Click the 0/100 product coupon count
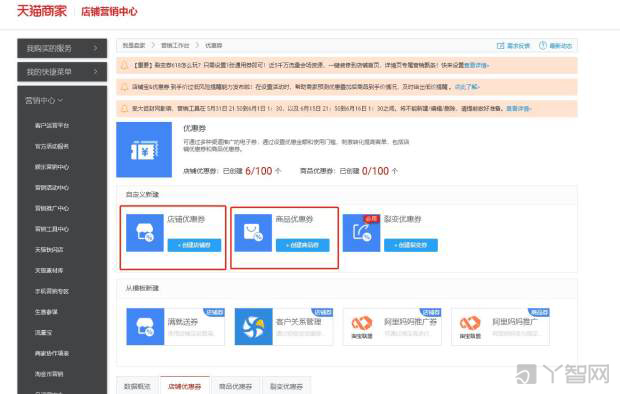This screenshot has height=394, width=620. click(375, 171)
